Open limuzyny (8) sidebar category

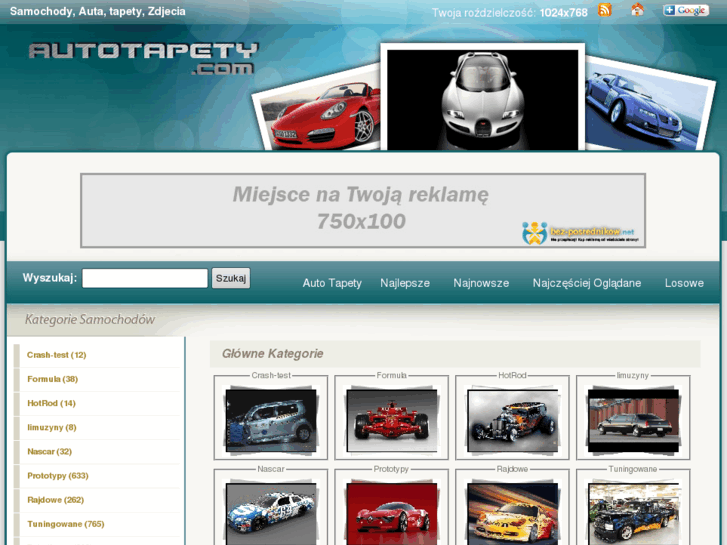click(51, 427)
